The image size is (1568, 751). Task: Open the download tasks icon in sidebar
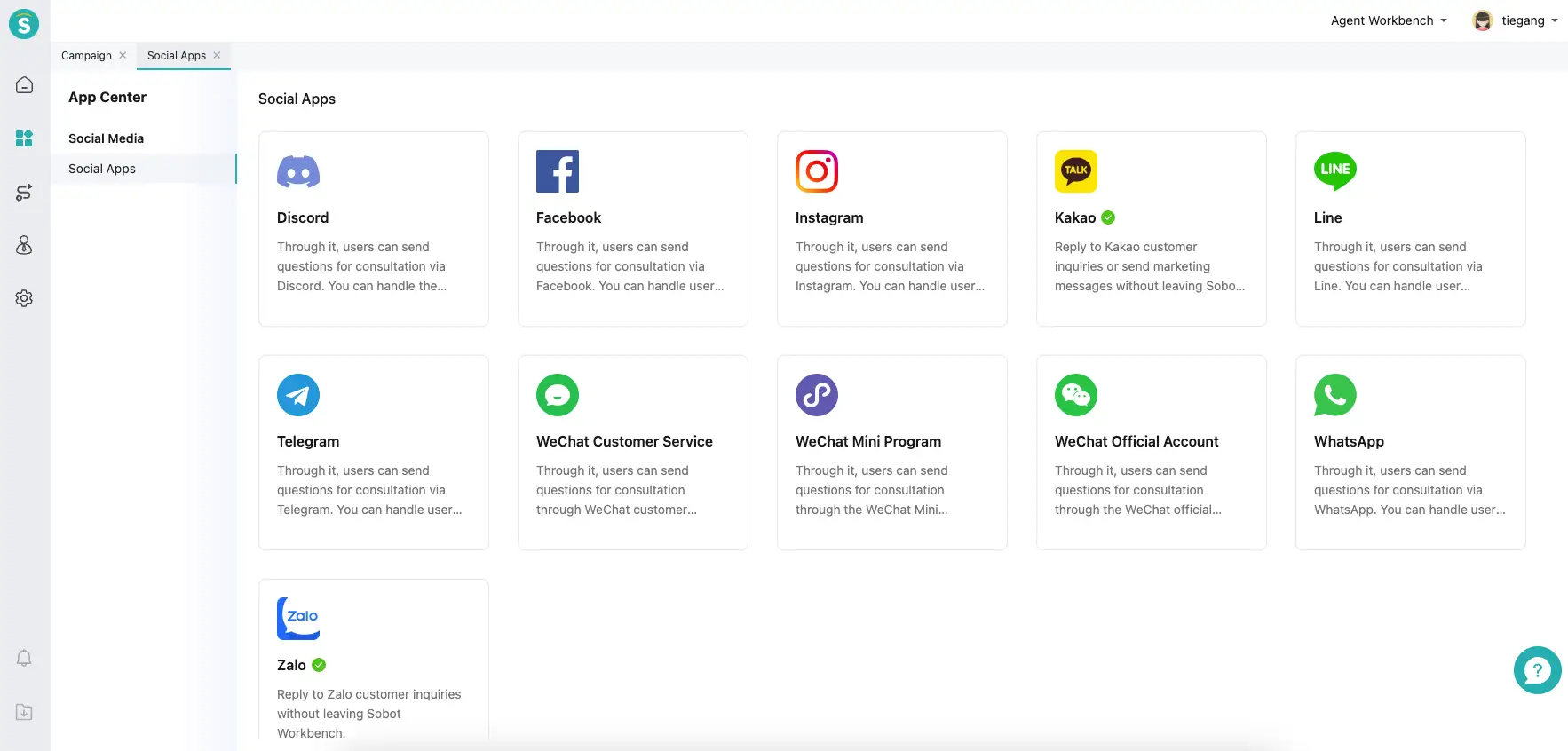(x=25, y=712)
